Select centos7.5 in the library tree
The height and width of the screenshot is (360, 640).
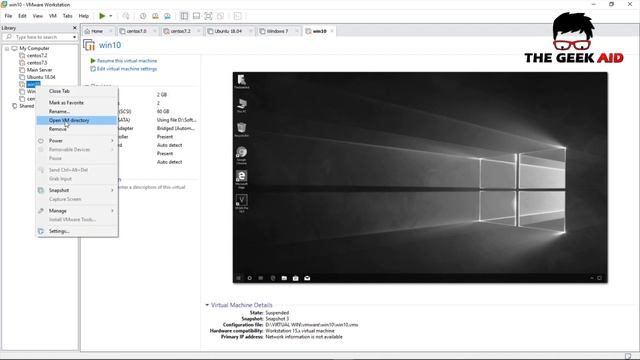coord(37,62)
